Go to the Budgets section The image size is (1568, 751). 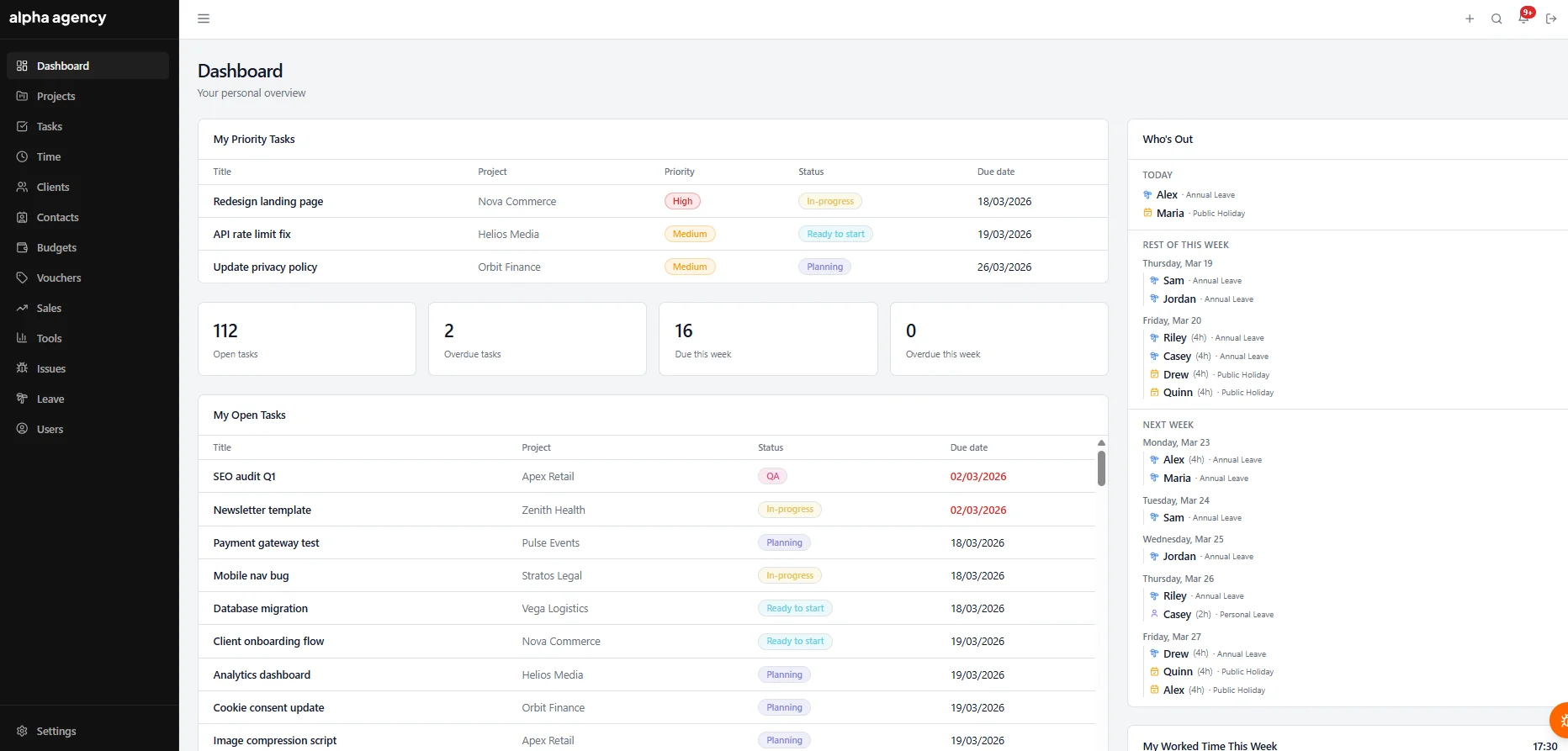tap(87, 247)
